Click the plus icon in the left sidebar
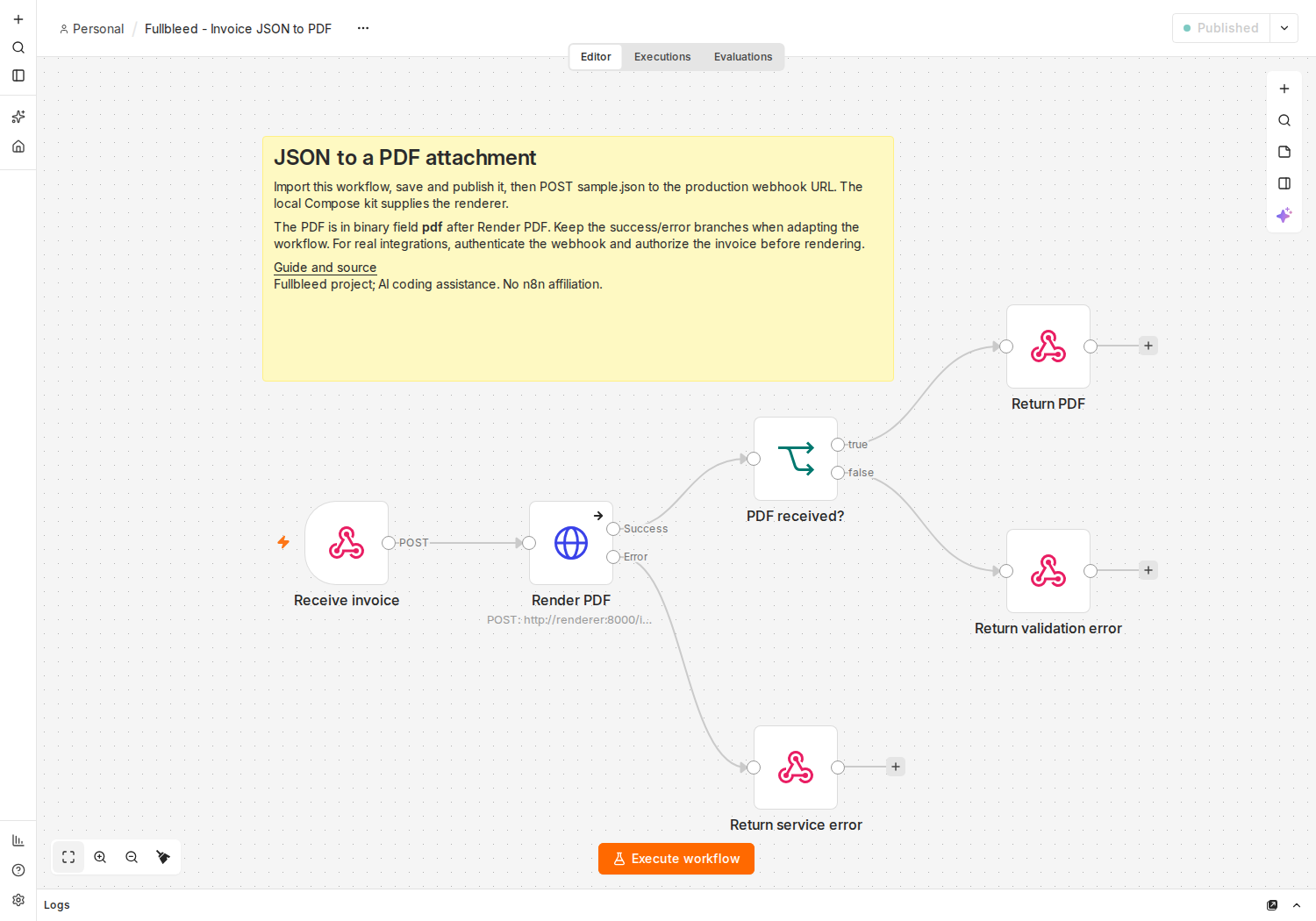The image size is (1316, 921). point(18,19)
